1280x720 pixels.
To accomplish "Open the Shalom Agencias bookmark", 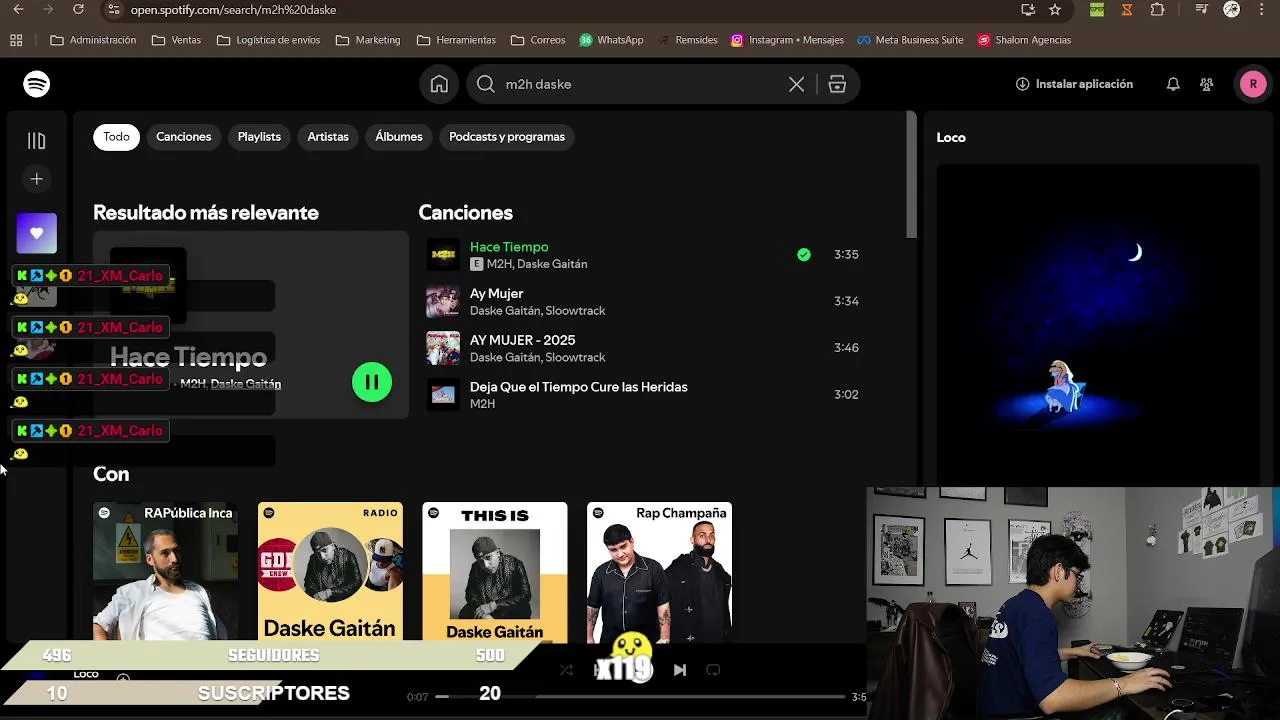I will click(1024, 40).
